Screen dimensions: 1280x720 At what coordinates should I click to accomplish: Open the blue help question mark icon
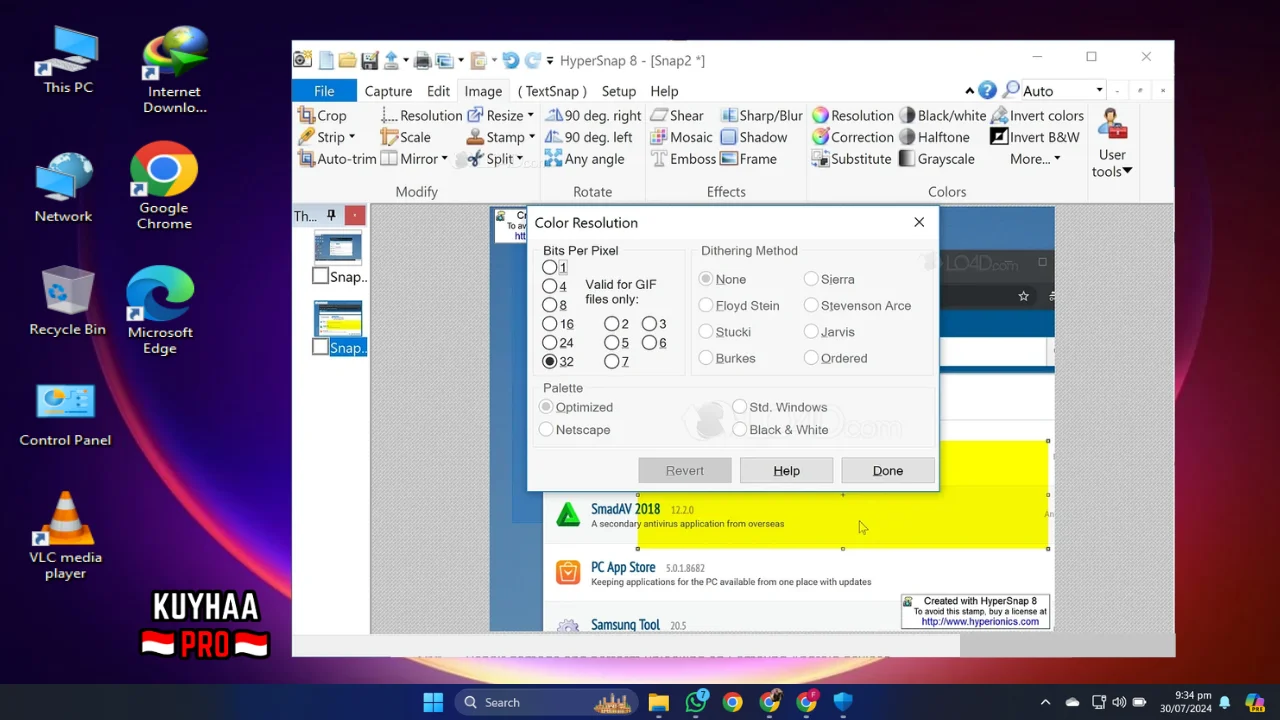coord(987,90)
